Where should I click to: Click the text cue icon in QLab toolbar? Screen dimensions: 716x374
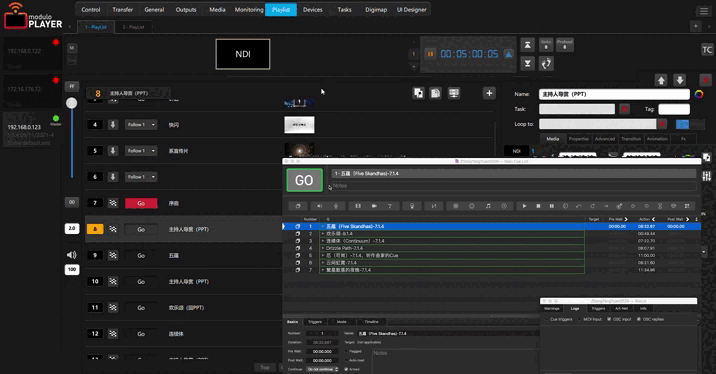[x=390, y=206]
